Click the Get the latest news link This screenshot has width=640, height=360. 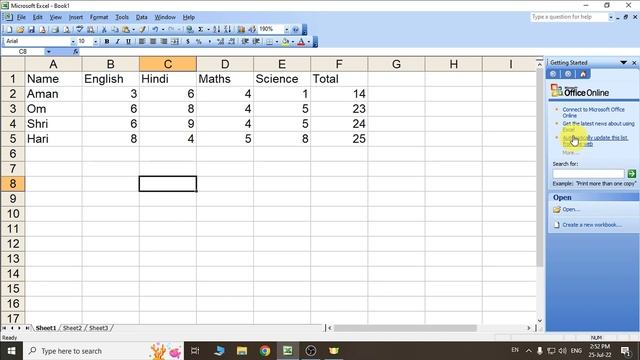[x=598, y=126]
